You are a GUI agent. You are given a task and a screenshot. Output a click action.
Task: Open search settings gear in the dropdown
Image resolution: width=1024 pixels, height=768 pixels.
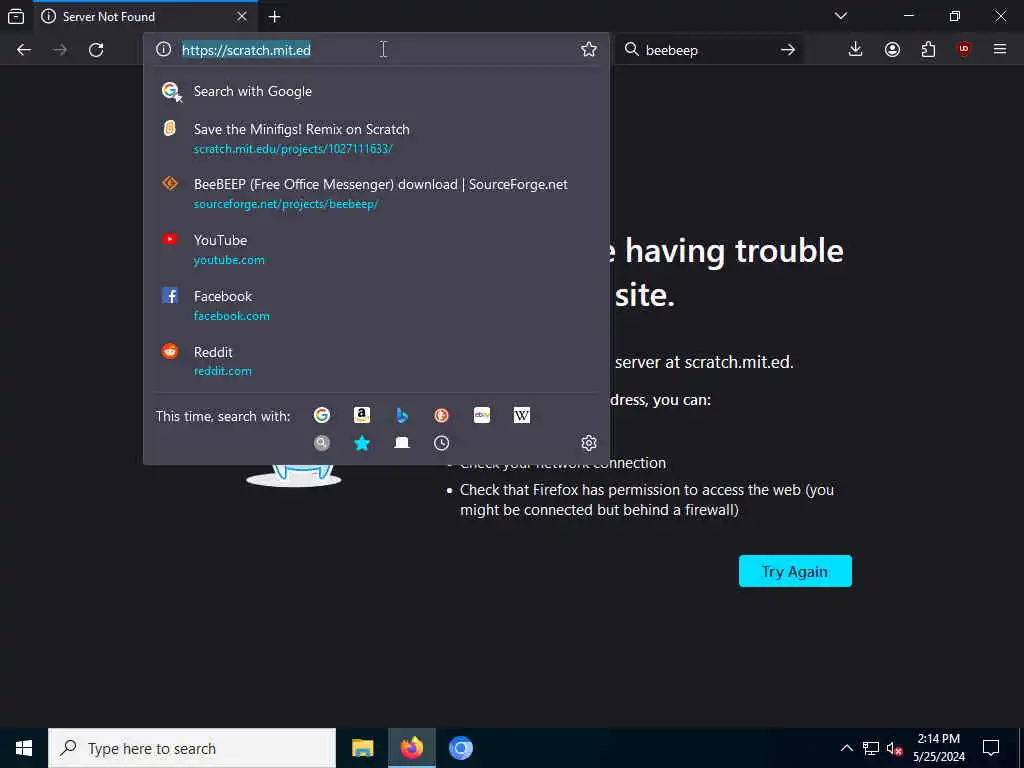pyautogui.click(x=588, y=443)
